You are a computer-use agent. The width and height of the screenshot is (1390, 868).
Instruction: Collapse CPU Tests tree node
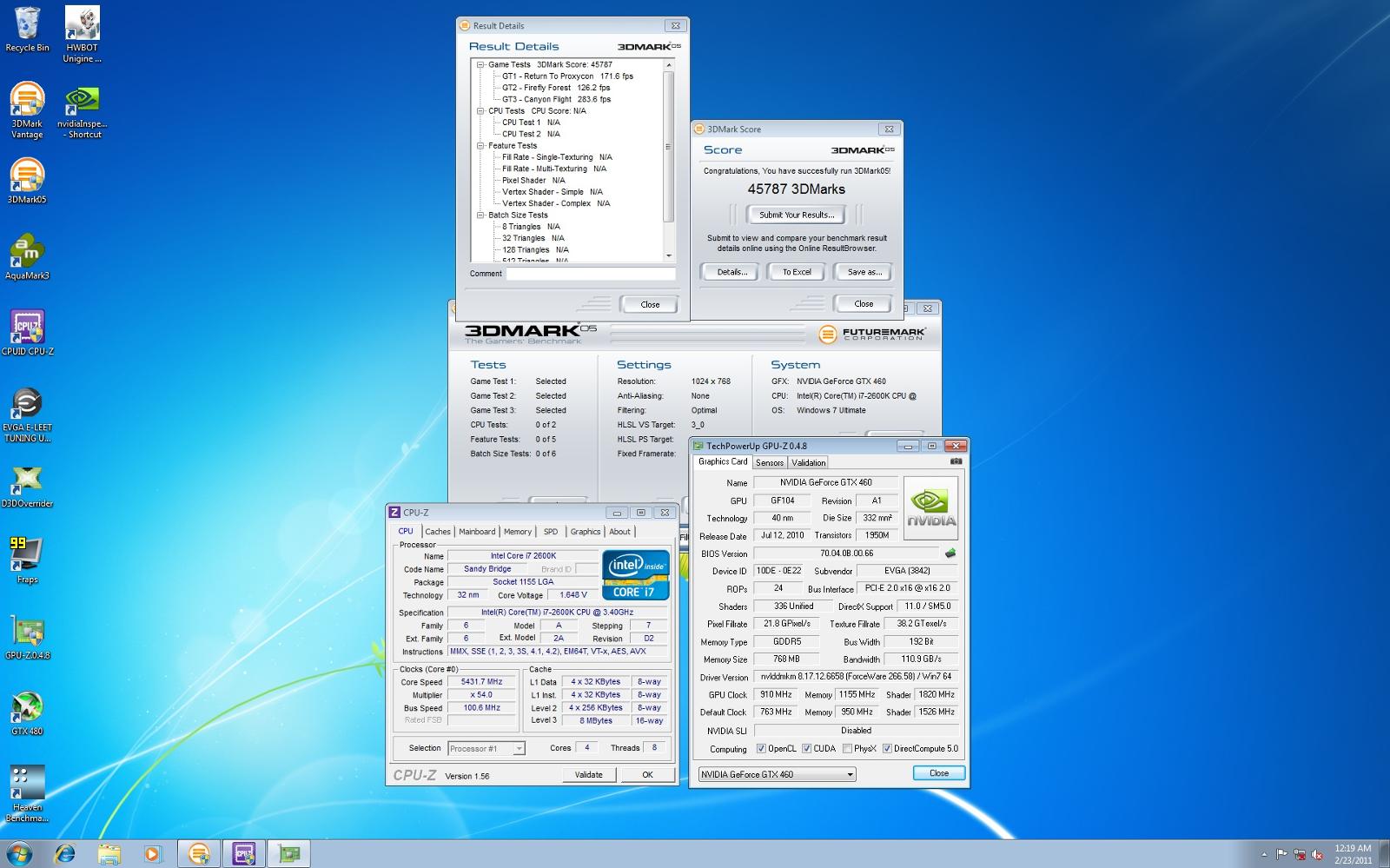(x=480, y=111)
